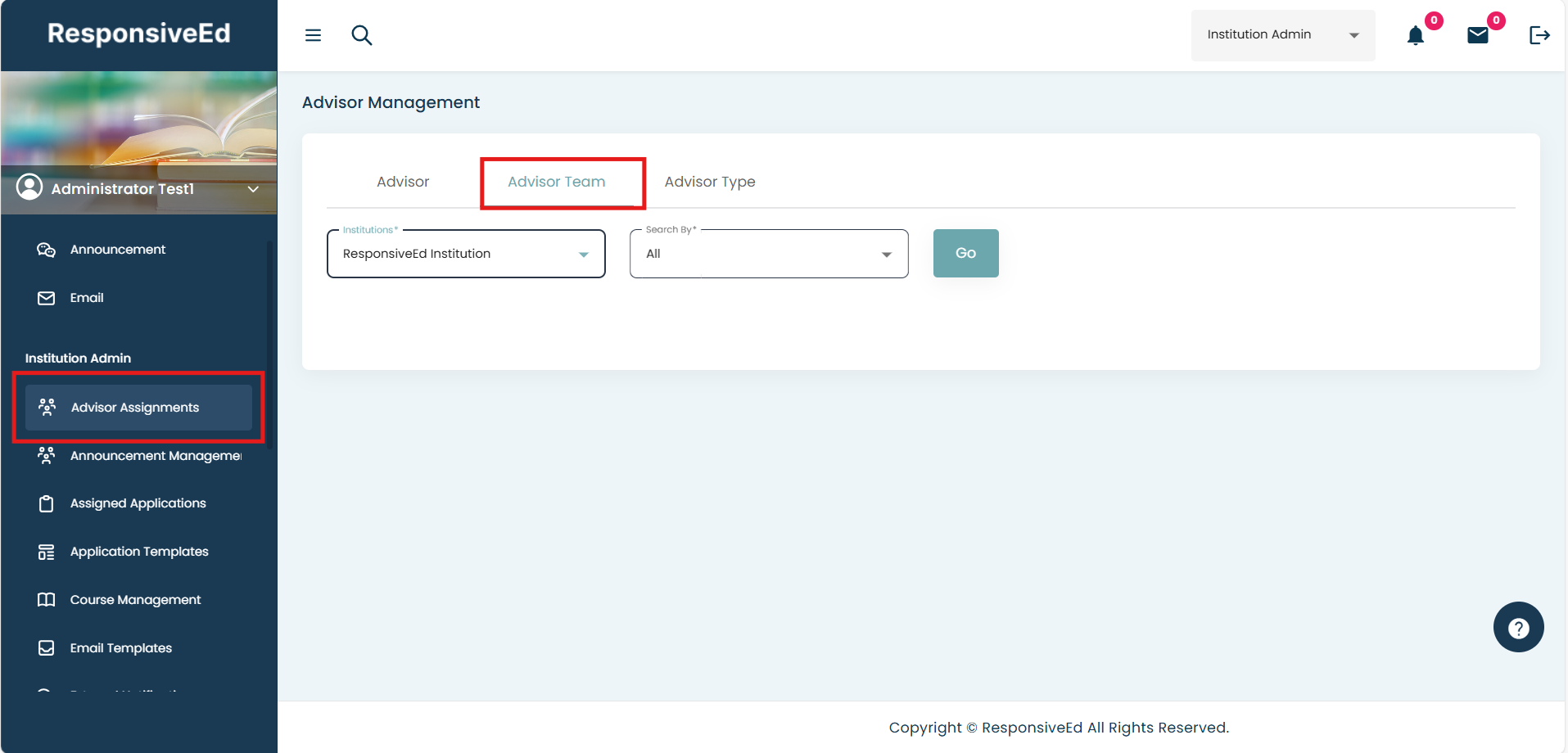Open the Institutions dropdown
1568x753 pixels.
[x=466, y=254]
